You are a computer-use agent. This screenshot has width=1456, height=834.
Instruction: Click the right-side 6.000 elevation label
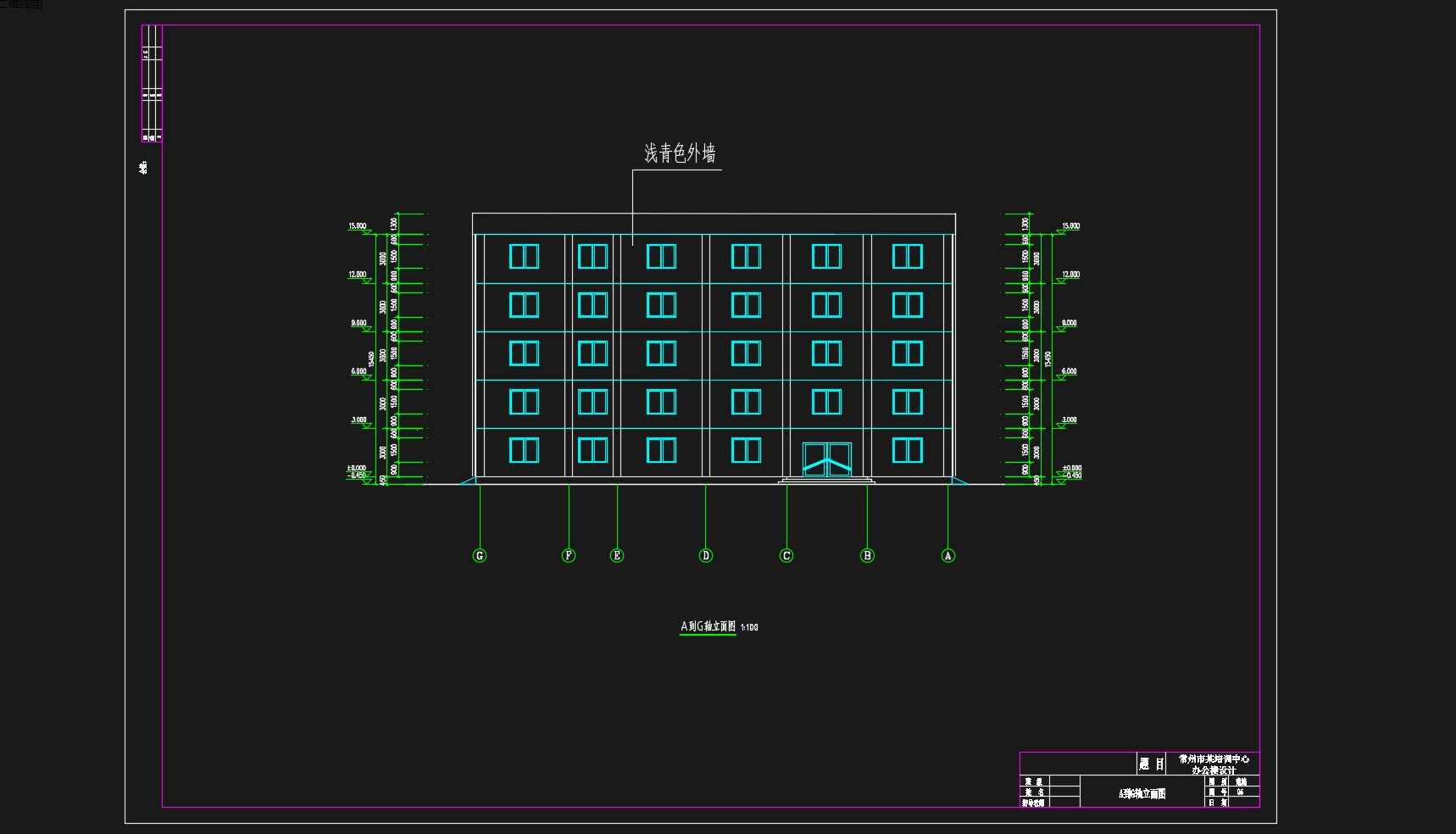click(1070, 371)
